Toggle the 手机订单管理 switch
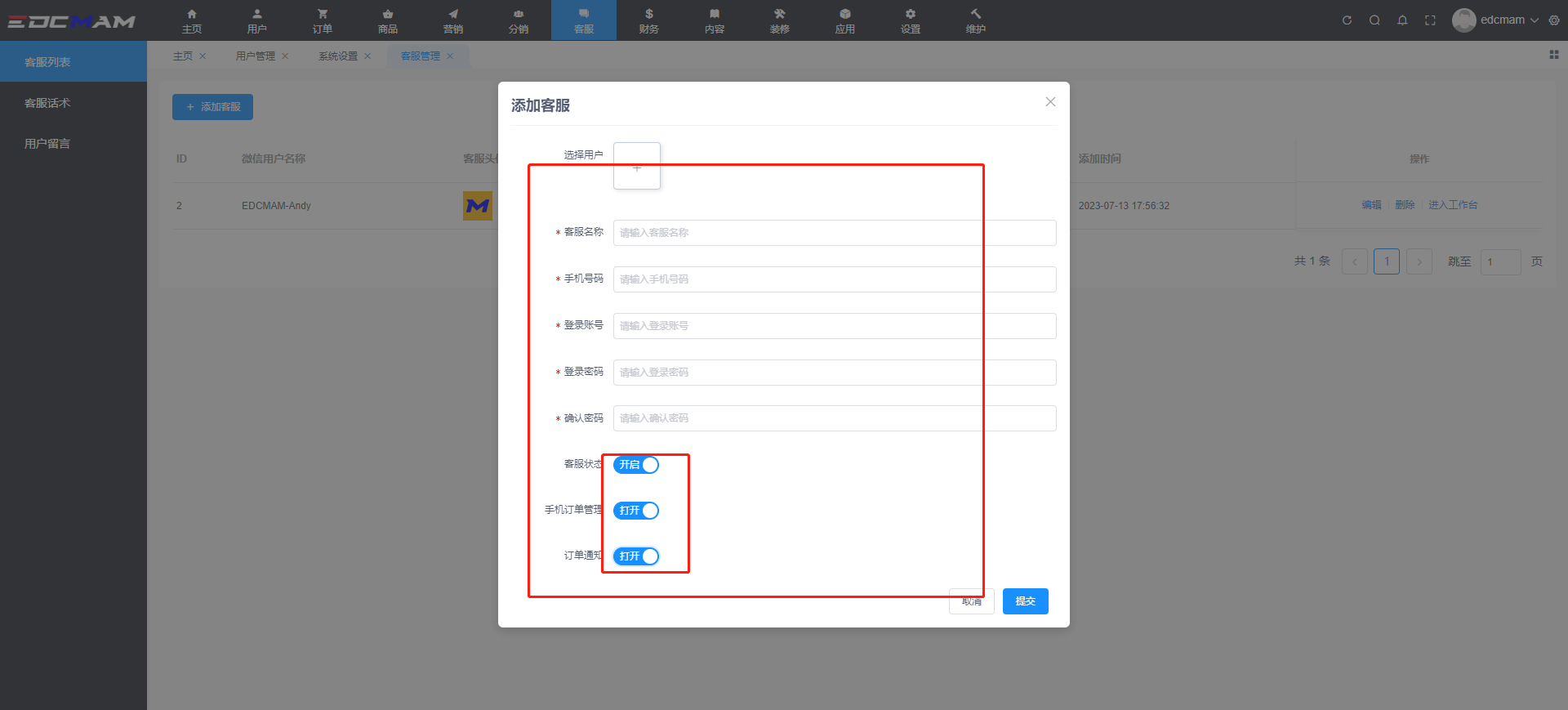This screenshot has height=710, width=1568. (636, 511)
